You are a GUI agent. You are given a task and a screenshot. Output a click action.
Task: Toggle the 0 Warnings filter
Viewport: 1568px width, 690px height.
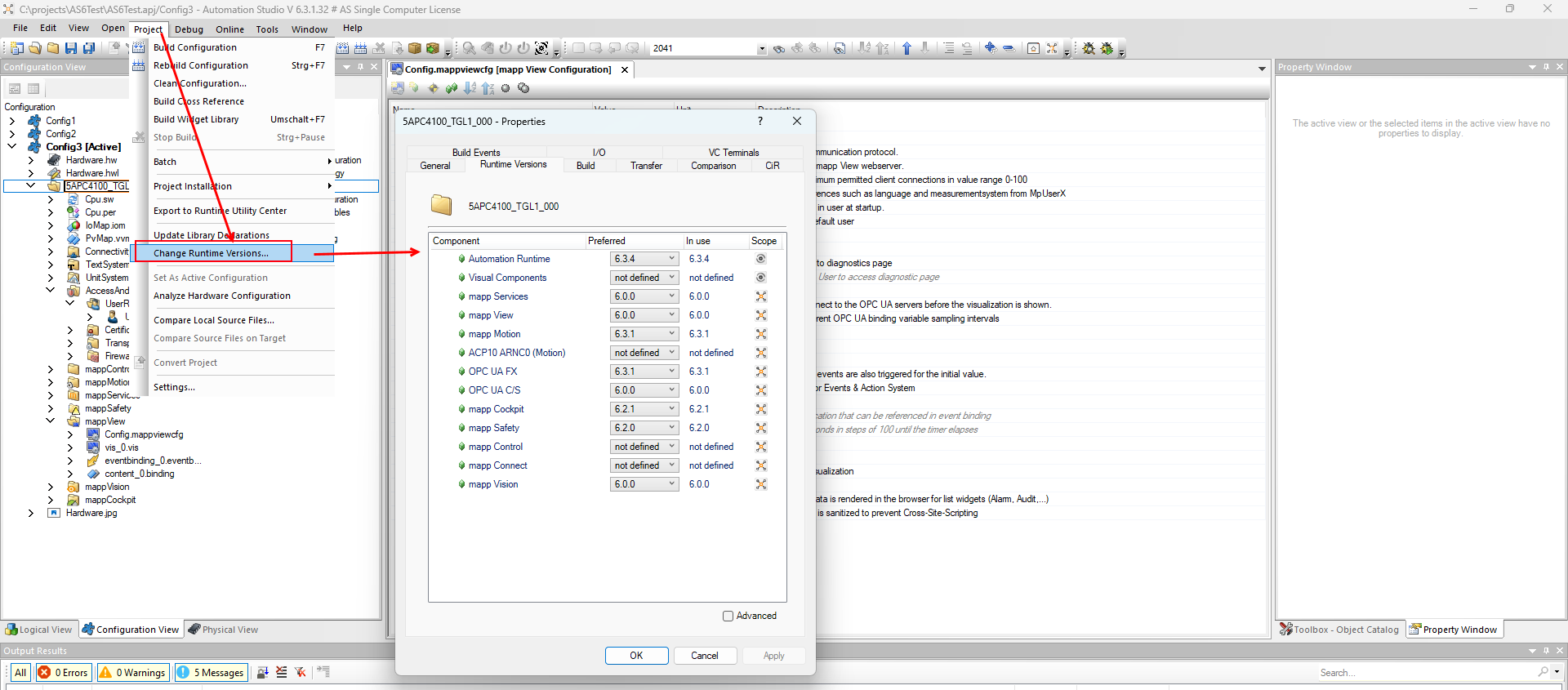[x=133, y=672]
